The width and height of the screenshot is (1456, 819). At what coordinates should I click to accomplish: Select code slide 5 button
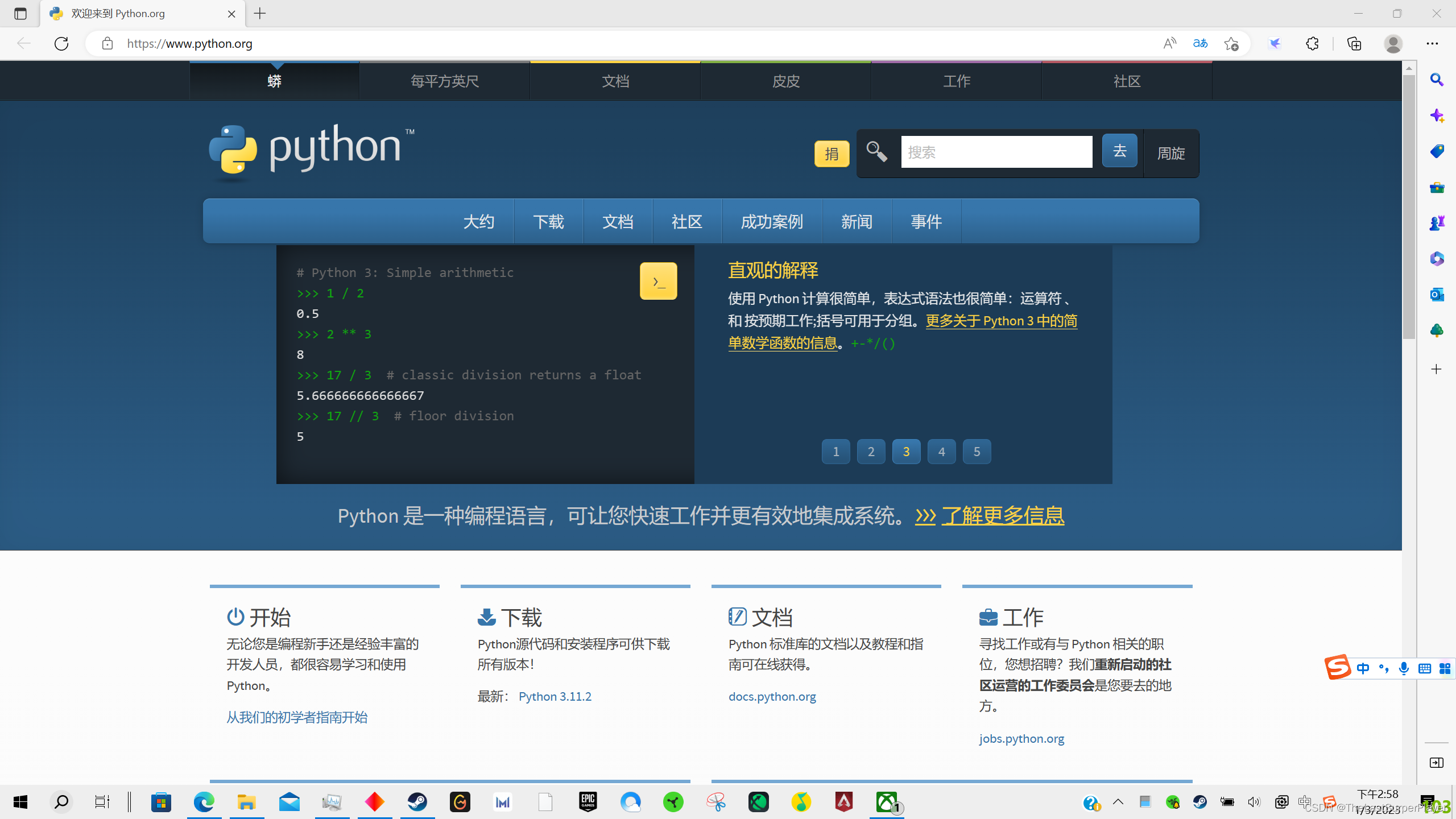[x=977, y=452]
